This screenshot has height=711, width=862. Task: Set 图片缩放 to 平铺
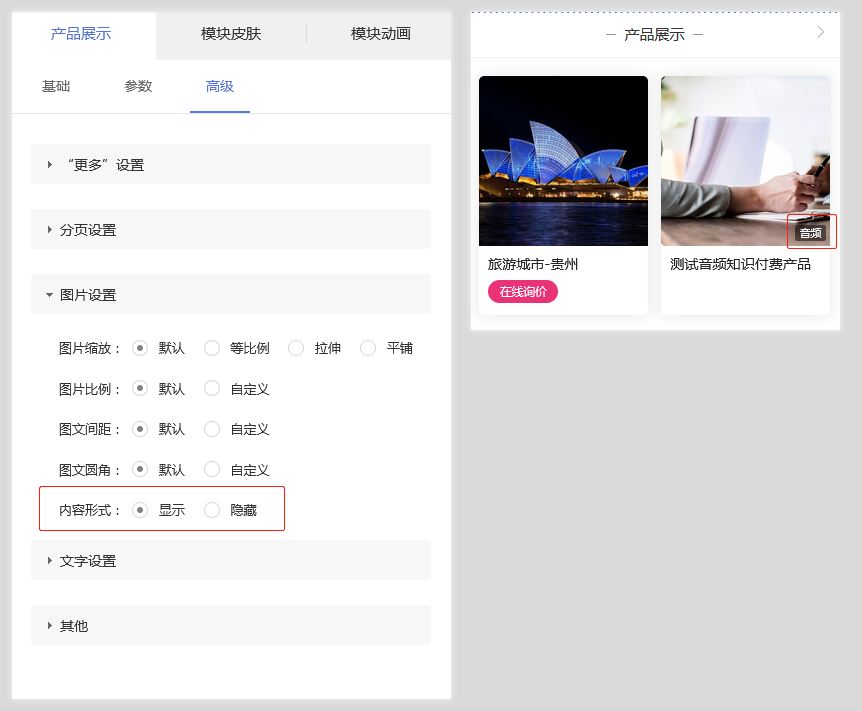(x=368, y=348)
